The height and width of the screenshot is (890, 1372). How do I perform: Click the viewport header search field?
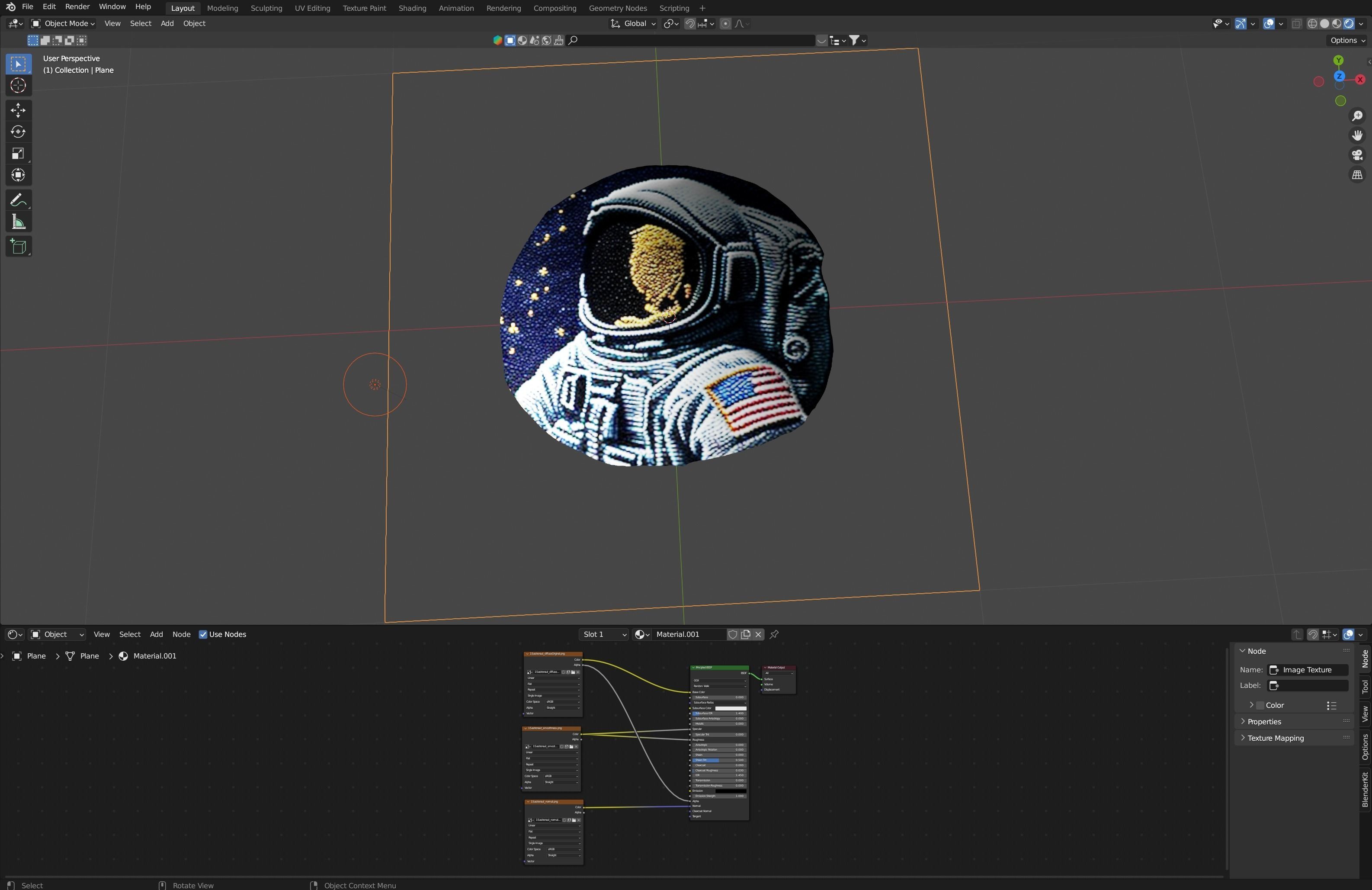point(691,40)
